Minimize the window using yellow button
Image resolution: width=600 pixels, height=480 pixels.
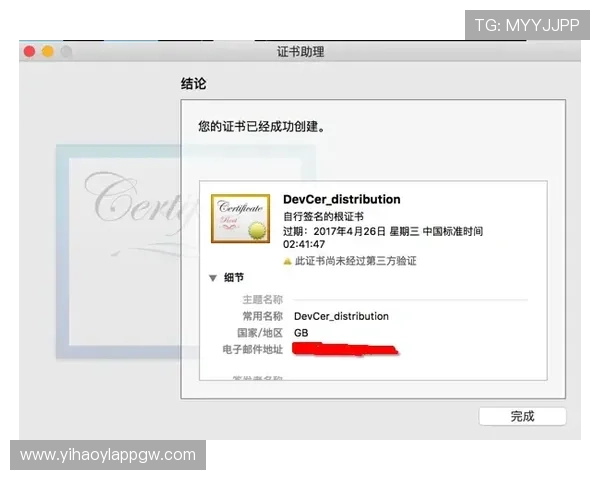pos(48,51)
